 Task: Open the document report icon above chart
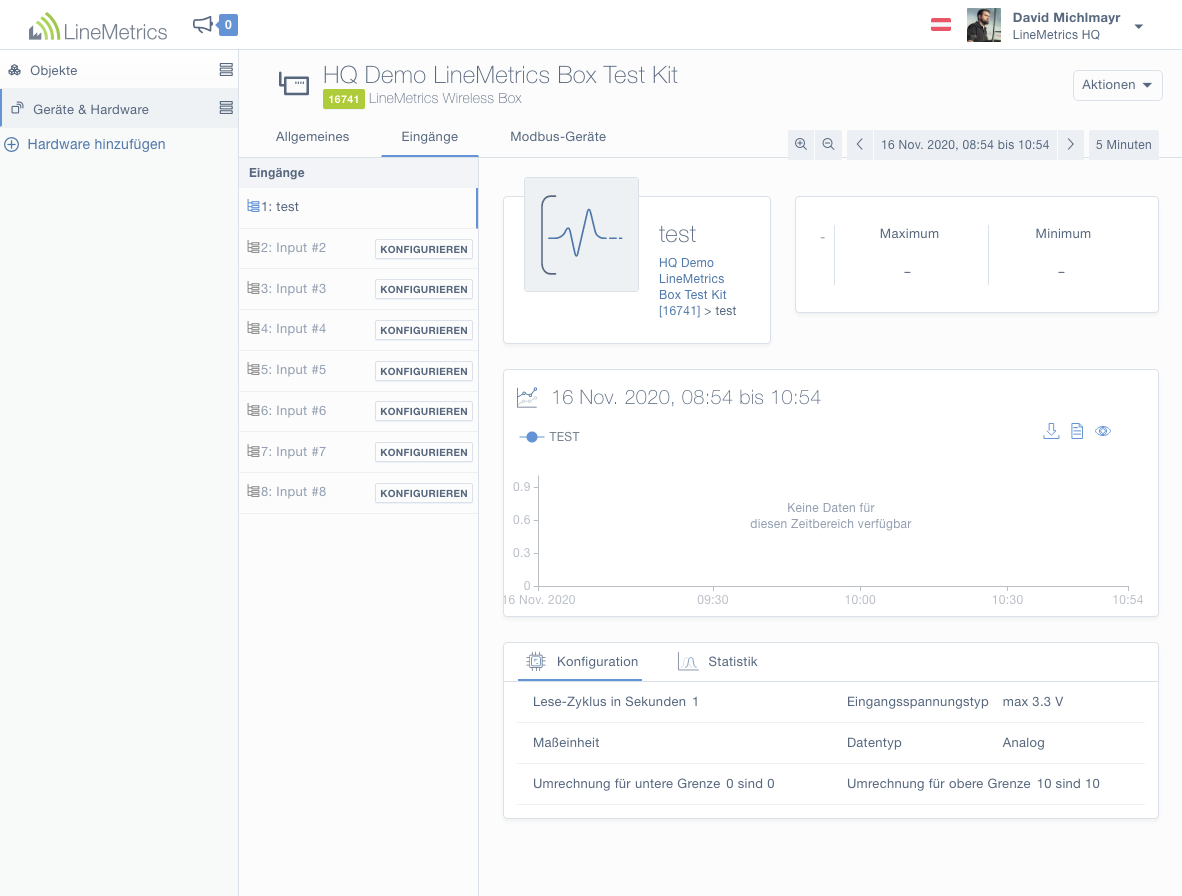pos(1077,431)
